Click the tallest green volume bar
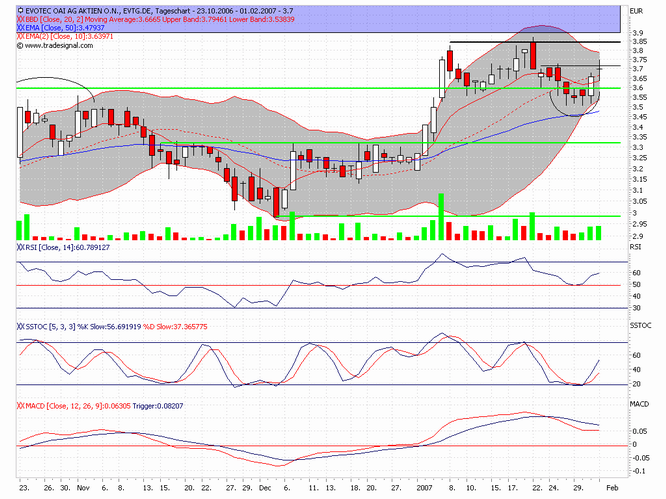Viewport: 666px width, 499px height. [x=441, y=217]
